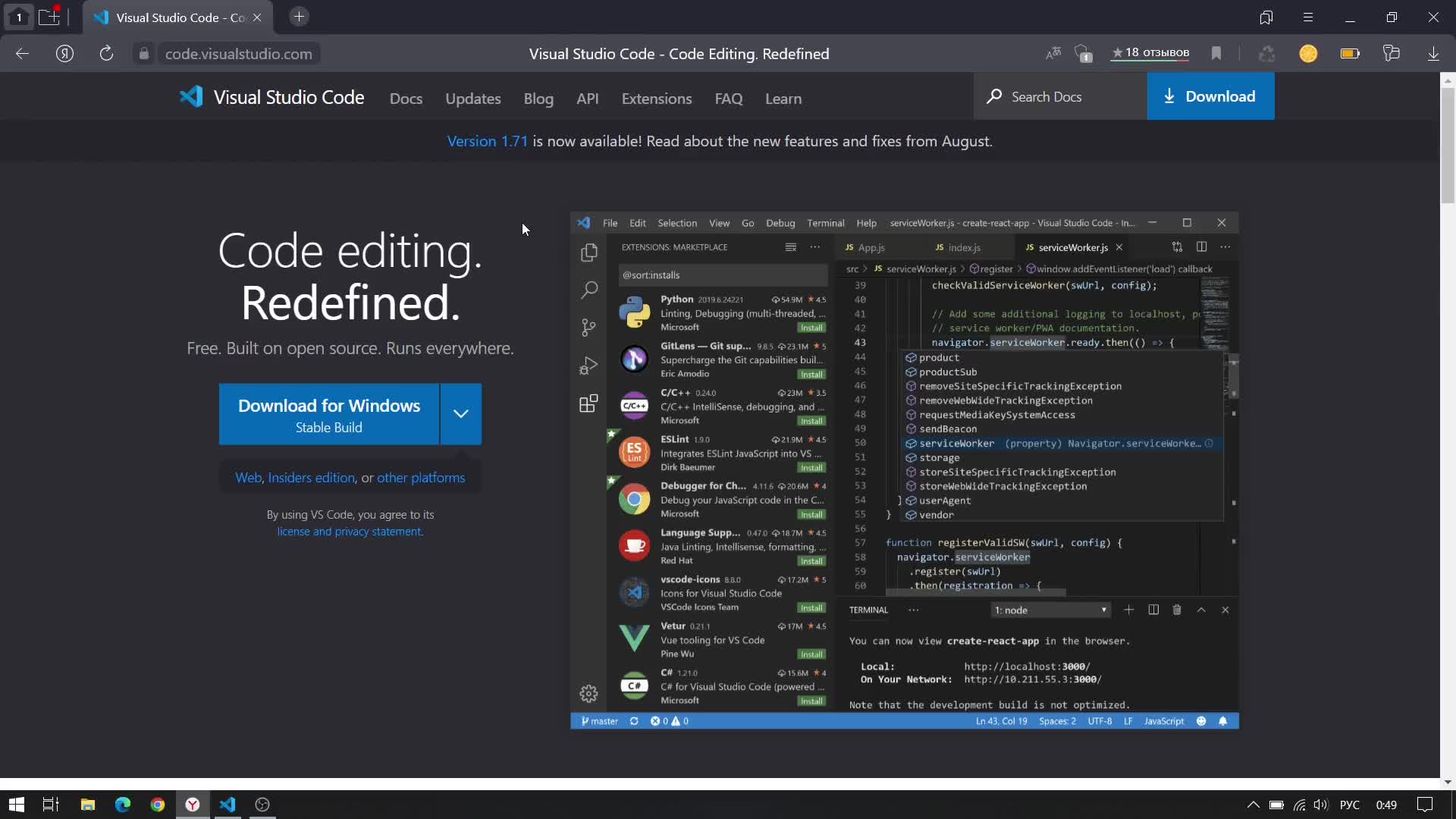Viewport: 1456px width, 819px height.
Task: Close the Visual Studio Code browser tab
Action: pyautogui.click(x=257, y=17)
